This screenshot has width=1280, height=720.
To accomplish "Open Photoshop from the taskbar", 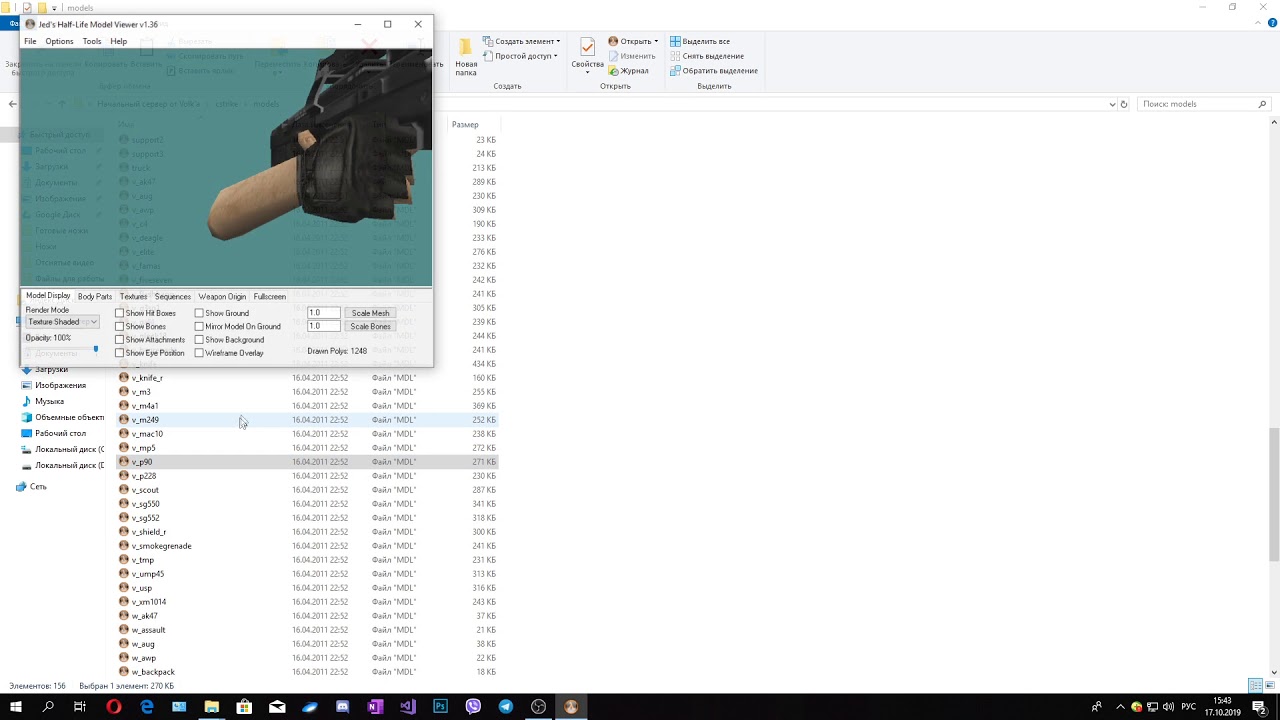I will (440, 706).
